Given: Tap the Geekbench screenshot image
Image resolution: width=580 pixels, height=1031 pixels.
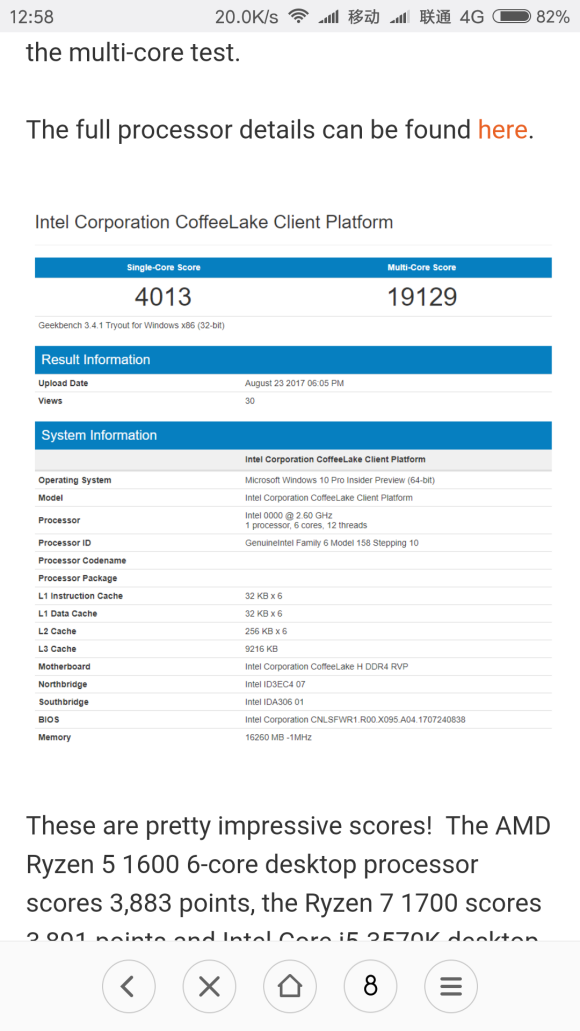Looking at the screenshot, I should click(x=293, y=479).
